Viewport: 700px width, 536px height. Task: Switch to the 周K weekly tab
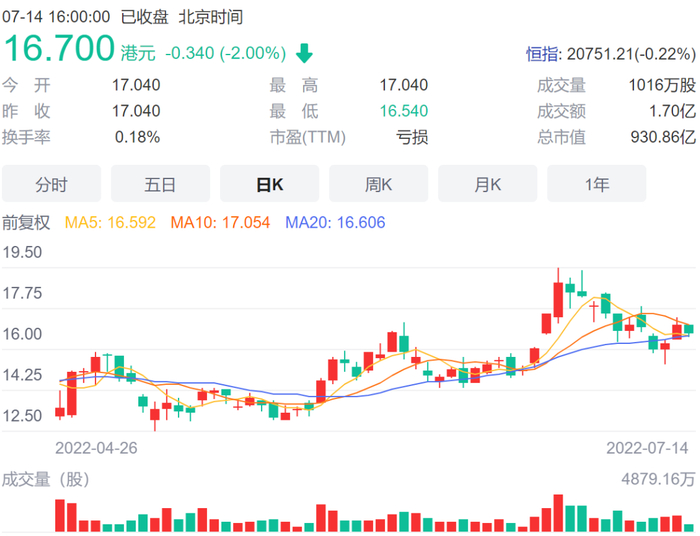click(379, 184)
